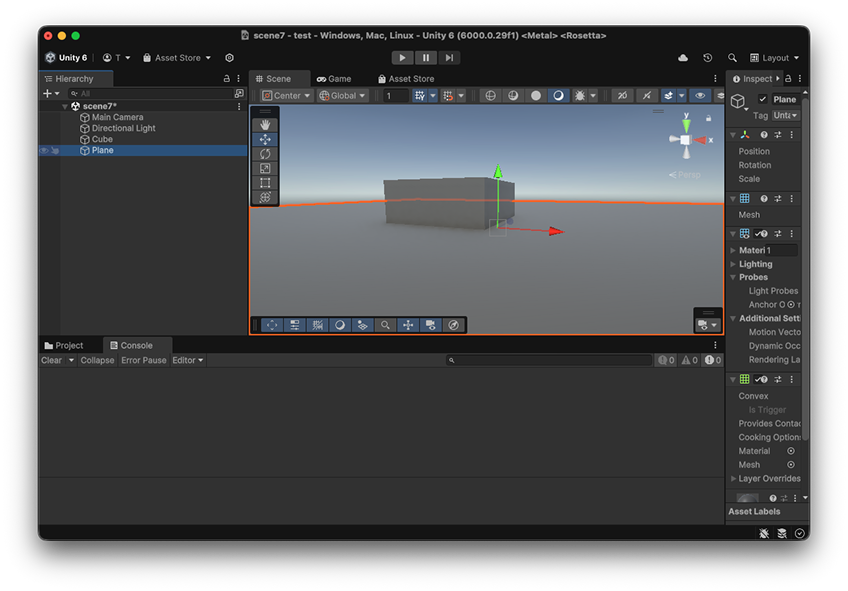This screenshot has height=591, width=848.
Task: Select the Scale tool in Scene toolbar
Action: click(x=265, y=168)
